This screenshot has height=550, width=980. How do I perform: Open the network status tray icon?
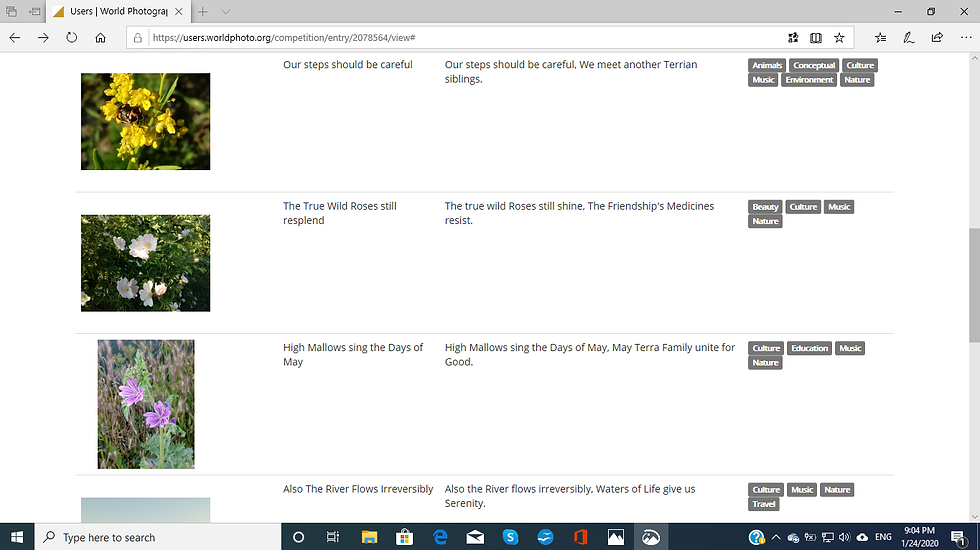point(828,537)
